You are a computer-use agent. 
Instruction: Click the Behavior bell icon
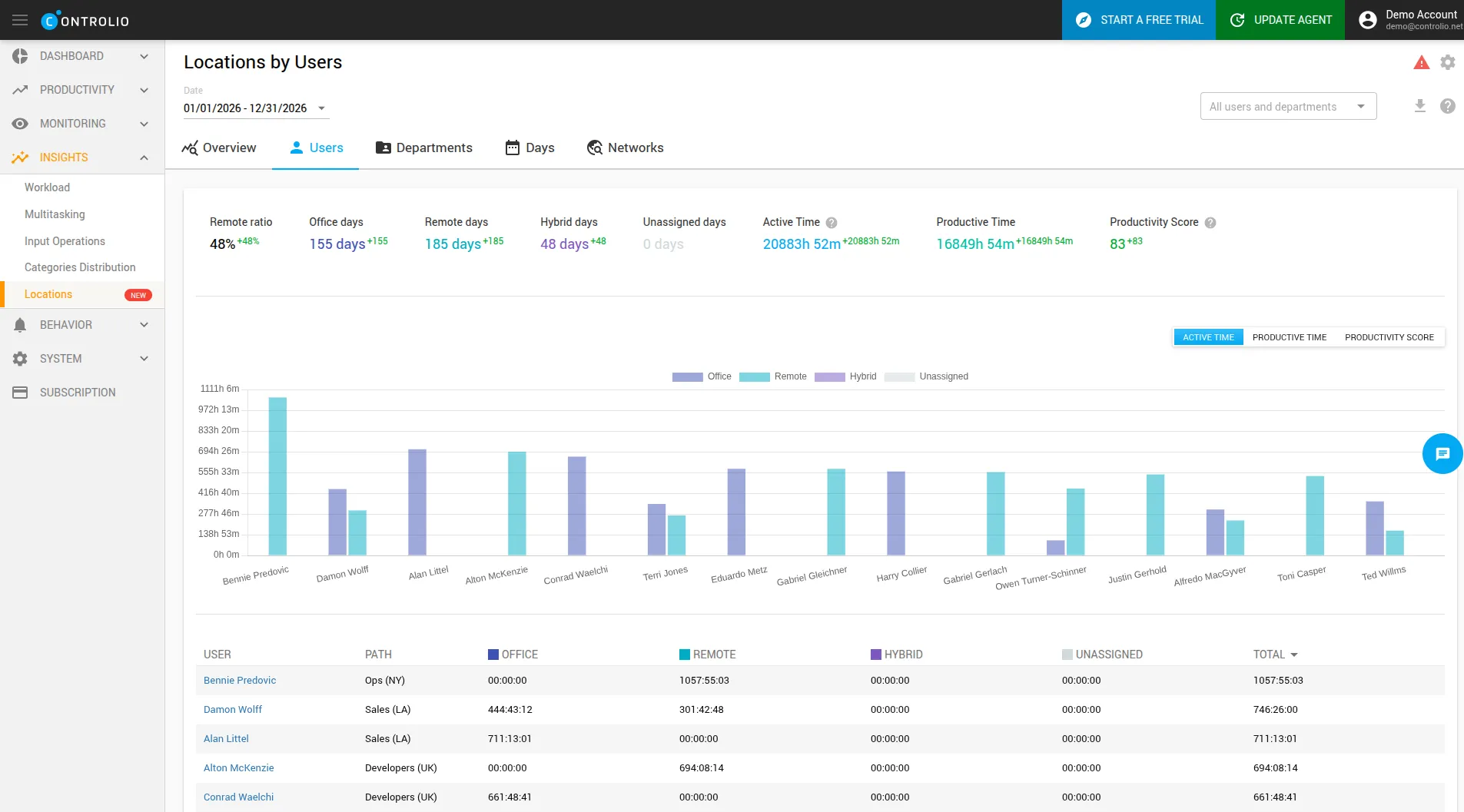click(20, 325)
